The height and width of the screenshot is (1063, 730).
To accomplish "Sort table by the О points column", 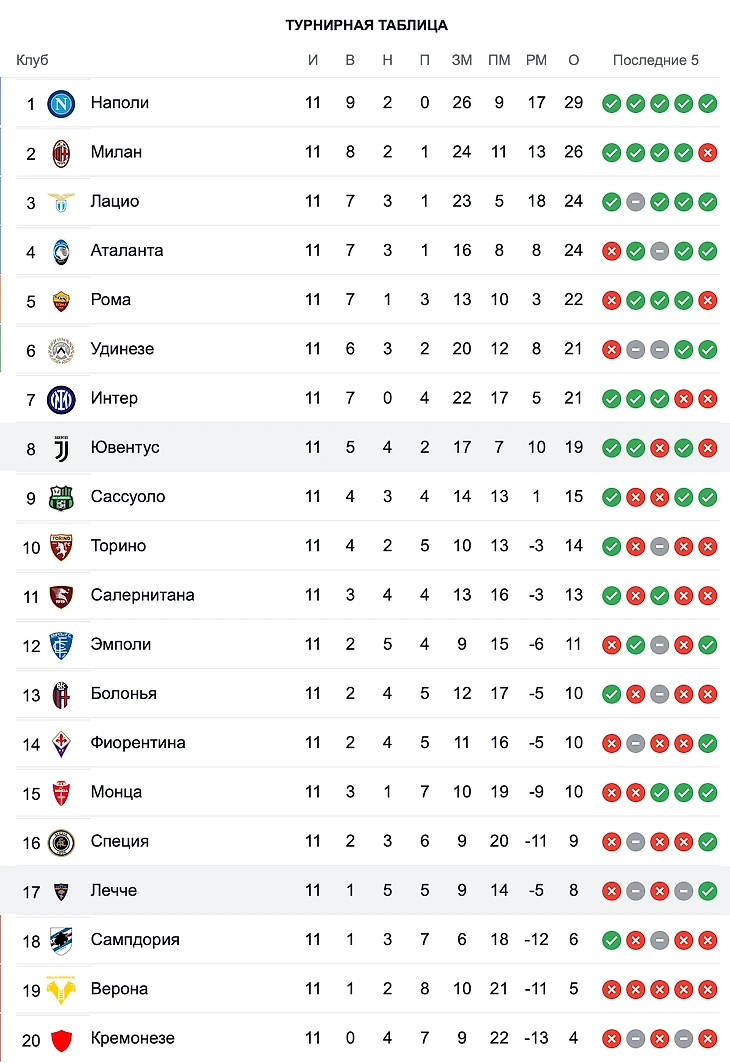I will (573, 60).
